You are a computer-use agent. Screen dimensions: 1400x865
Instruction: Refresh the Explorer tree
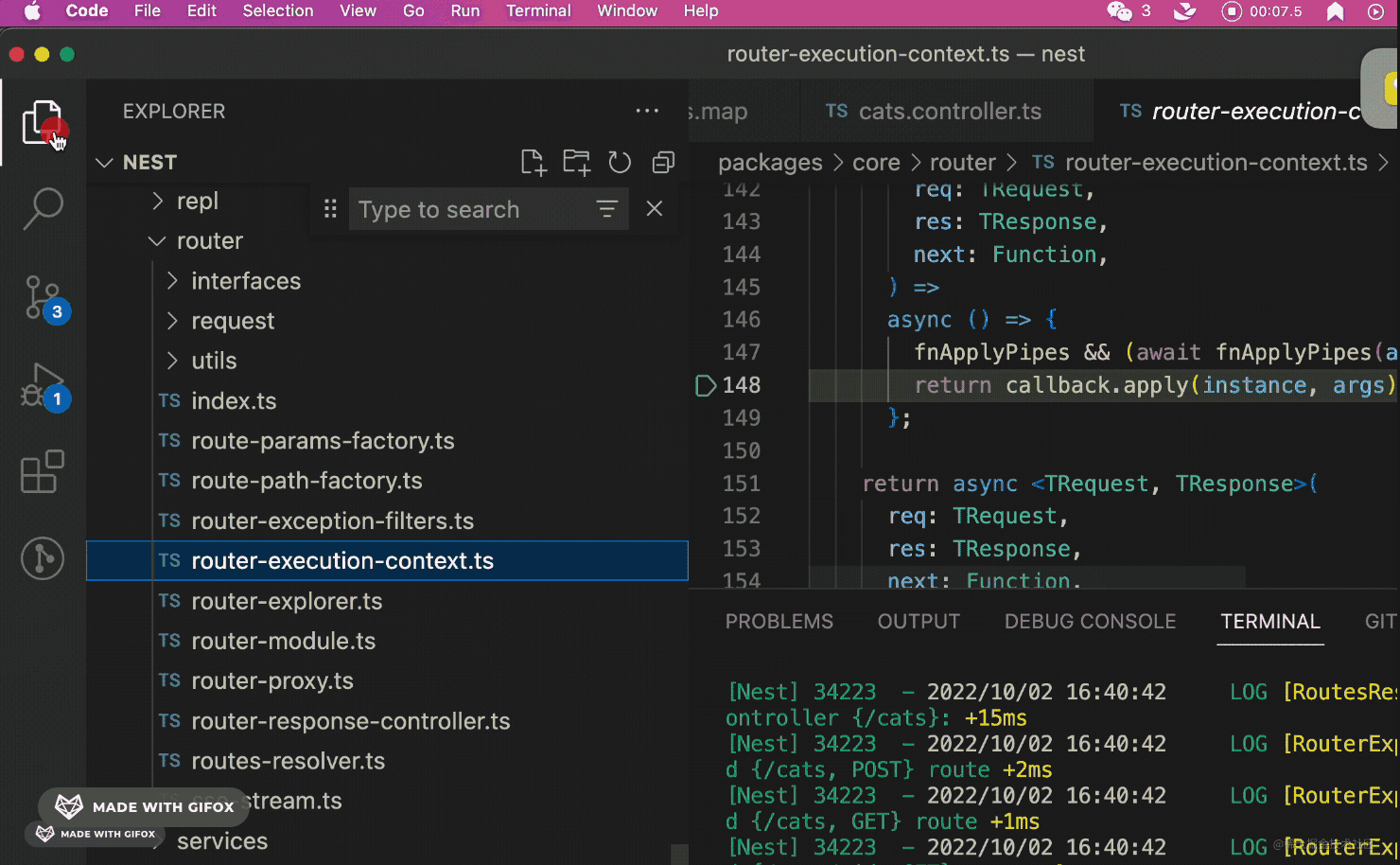coord(620,163)
